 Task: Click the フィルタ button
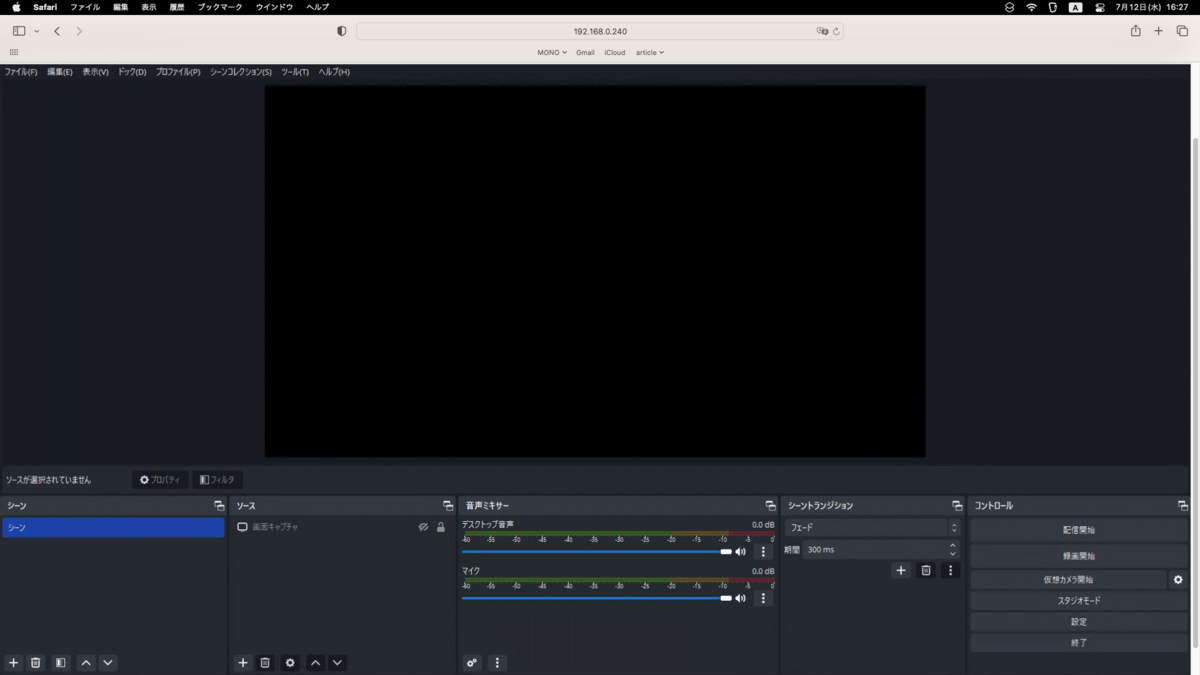[x=217, y=480]
